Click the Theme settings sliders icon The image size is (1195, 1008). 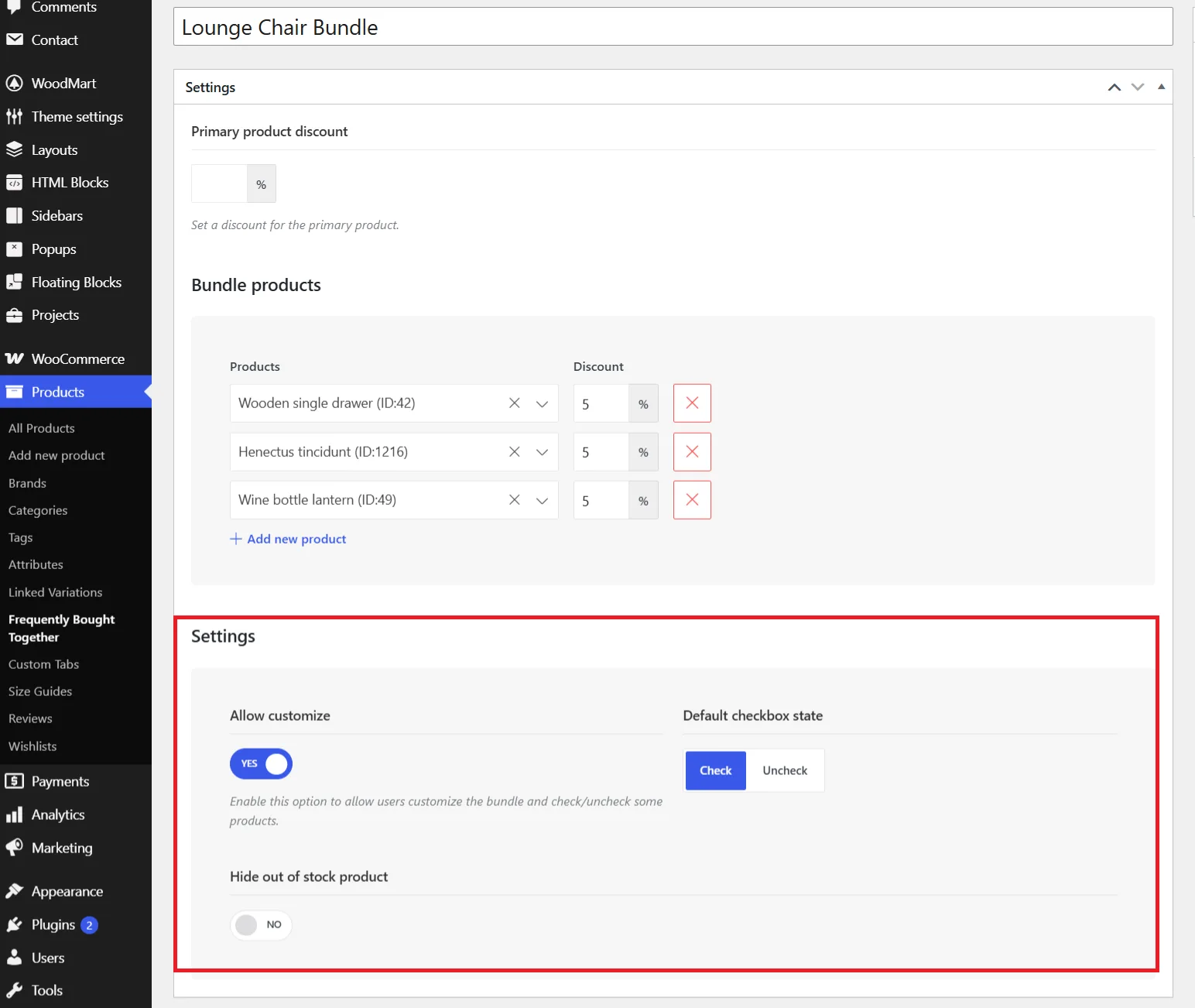point(14,116)
